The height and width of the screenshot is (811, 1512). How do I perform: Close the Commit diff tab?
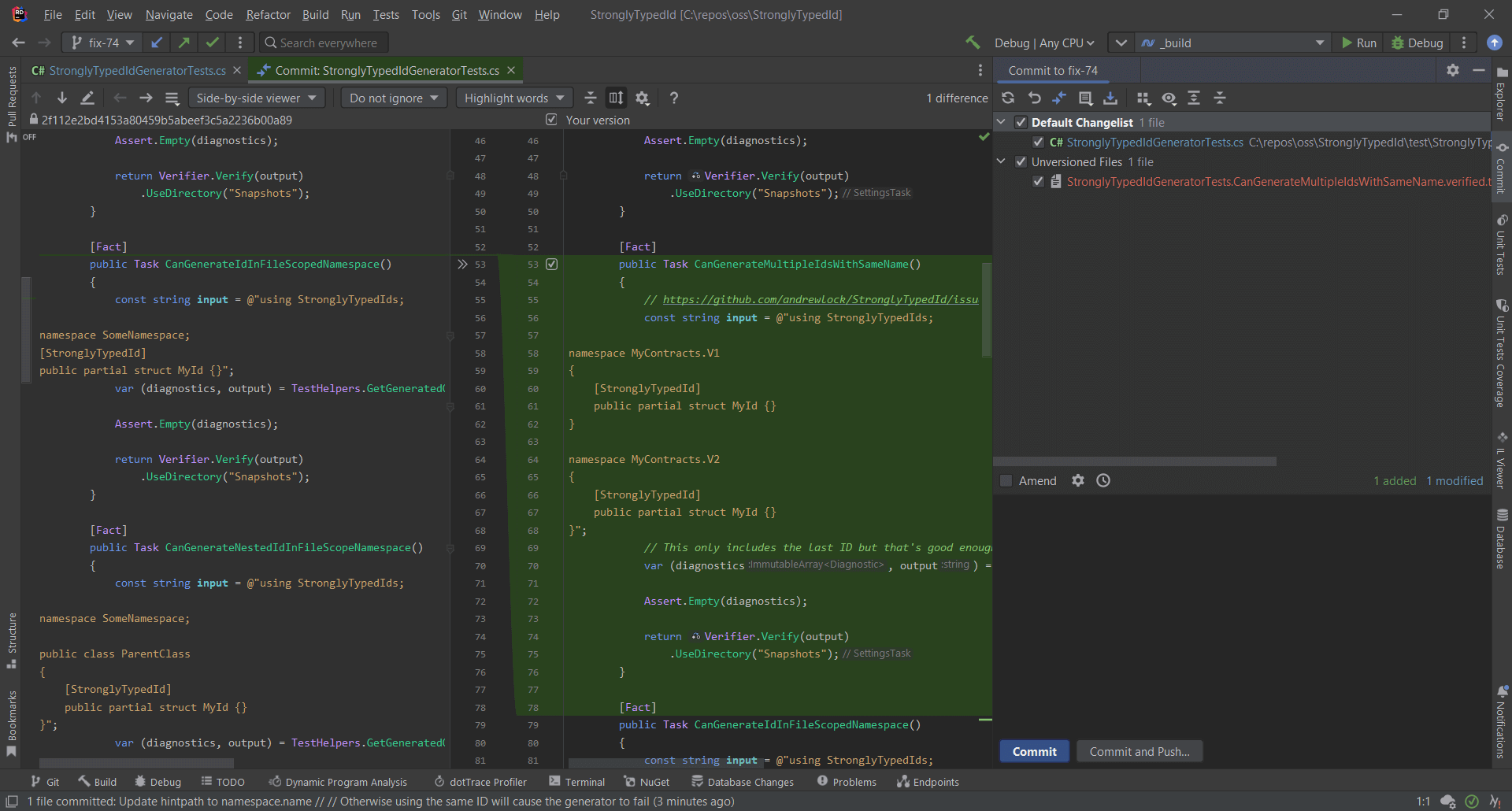(x=511, y=70)
